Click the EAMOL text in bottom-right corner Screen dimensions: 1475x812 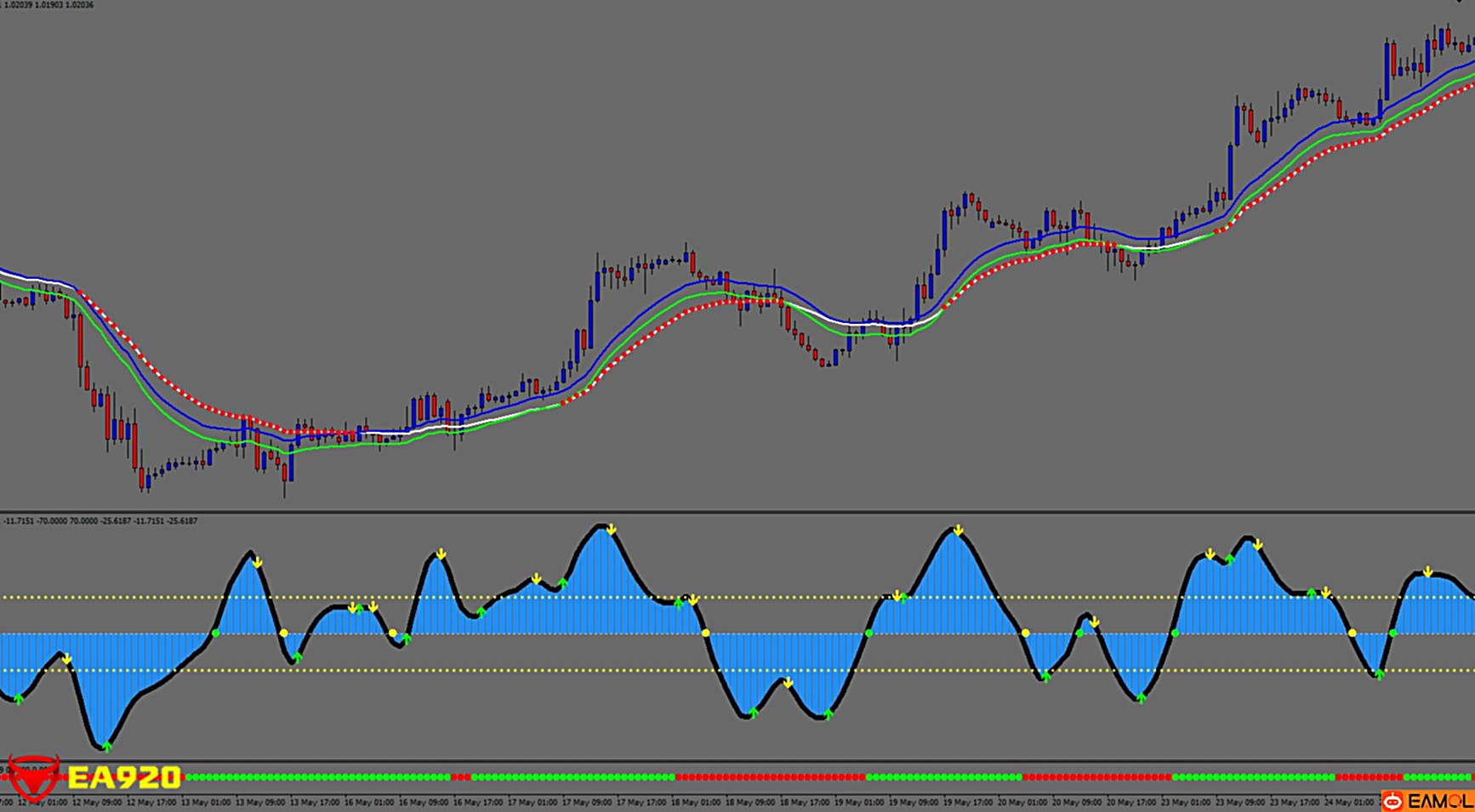(1438, 801)
